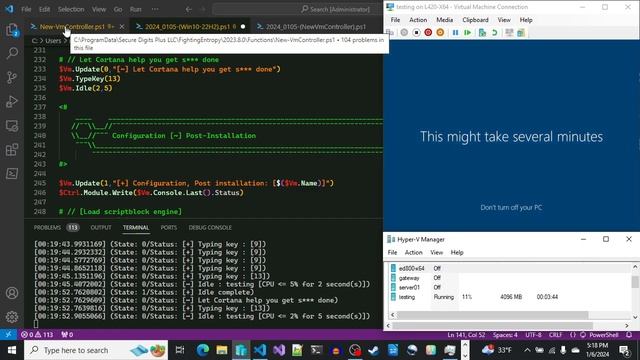Viewport: 640px width, 360px height.
Task: Open the Action menu in Hyper-V Manager
Action: [x=413, y=253]
